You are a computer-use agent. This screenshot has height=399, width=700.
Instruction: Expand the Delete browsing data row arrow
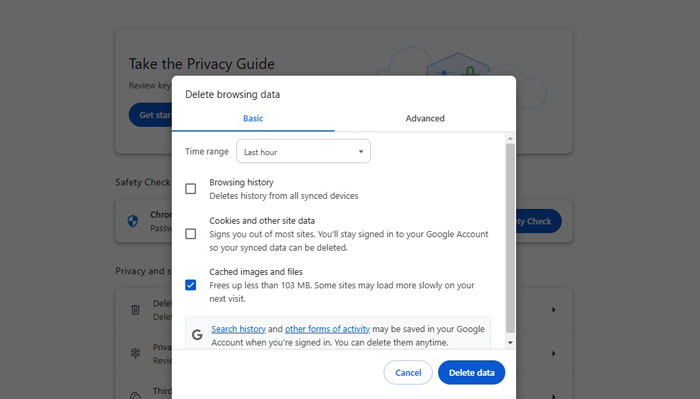tap(554, 309)
